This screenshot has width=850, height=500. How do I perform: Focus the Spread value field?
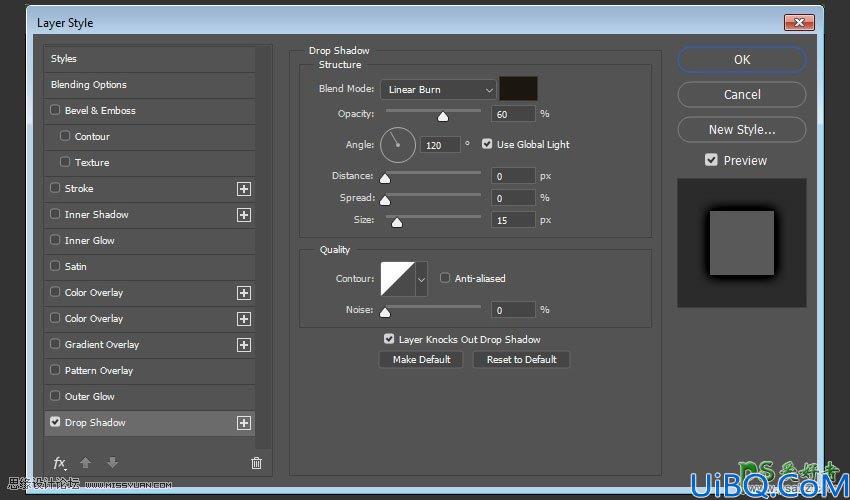(x=513, y=198)
